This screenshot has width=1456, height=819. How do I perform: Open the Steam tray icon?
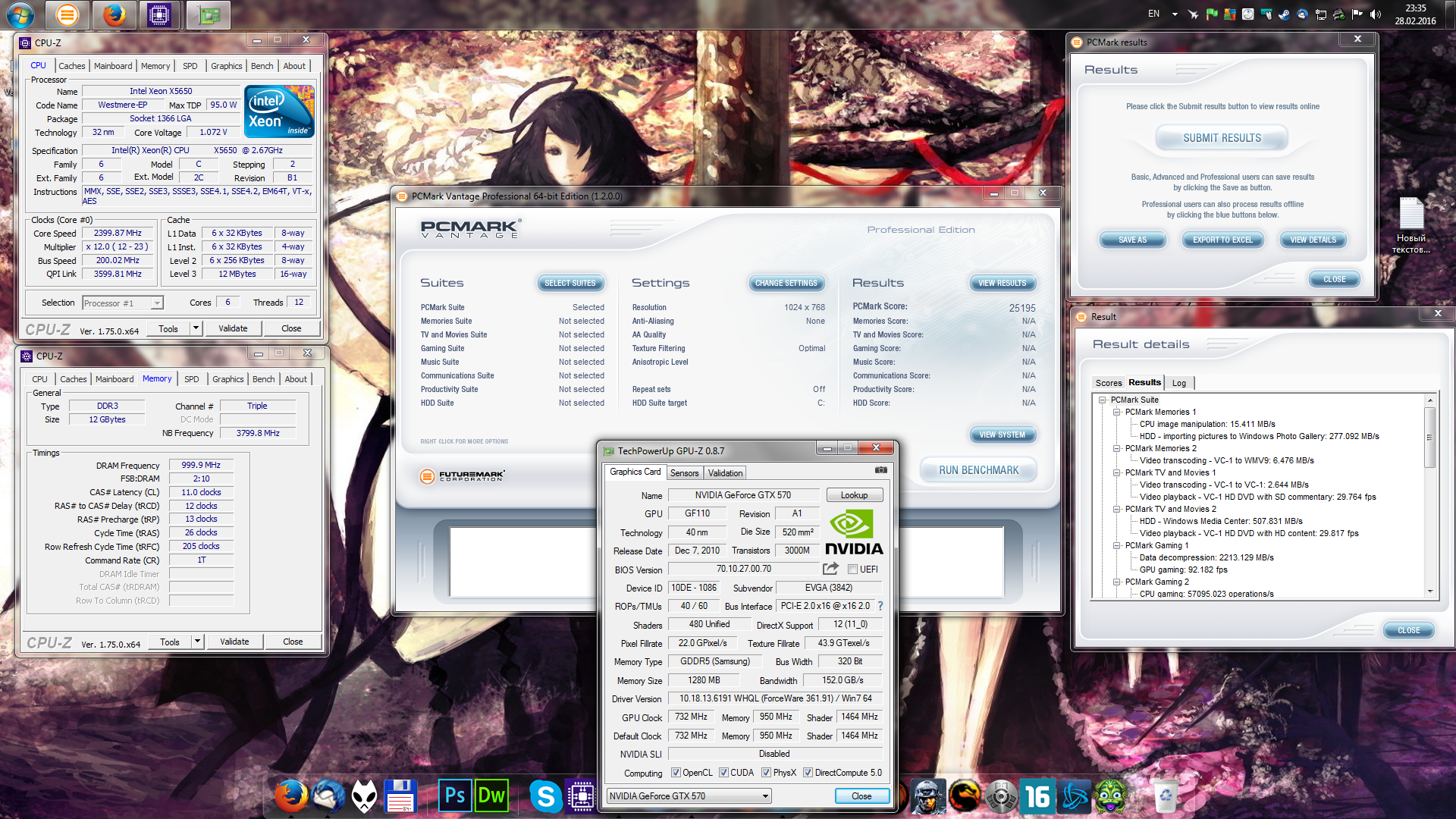tap(1284, 14)
